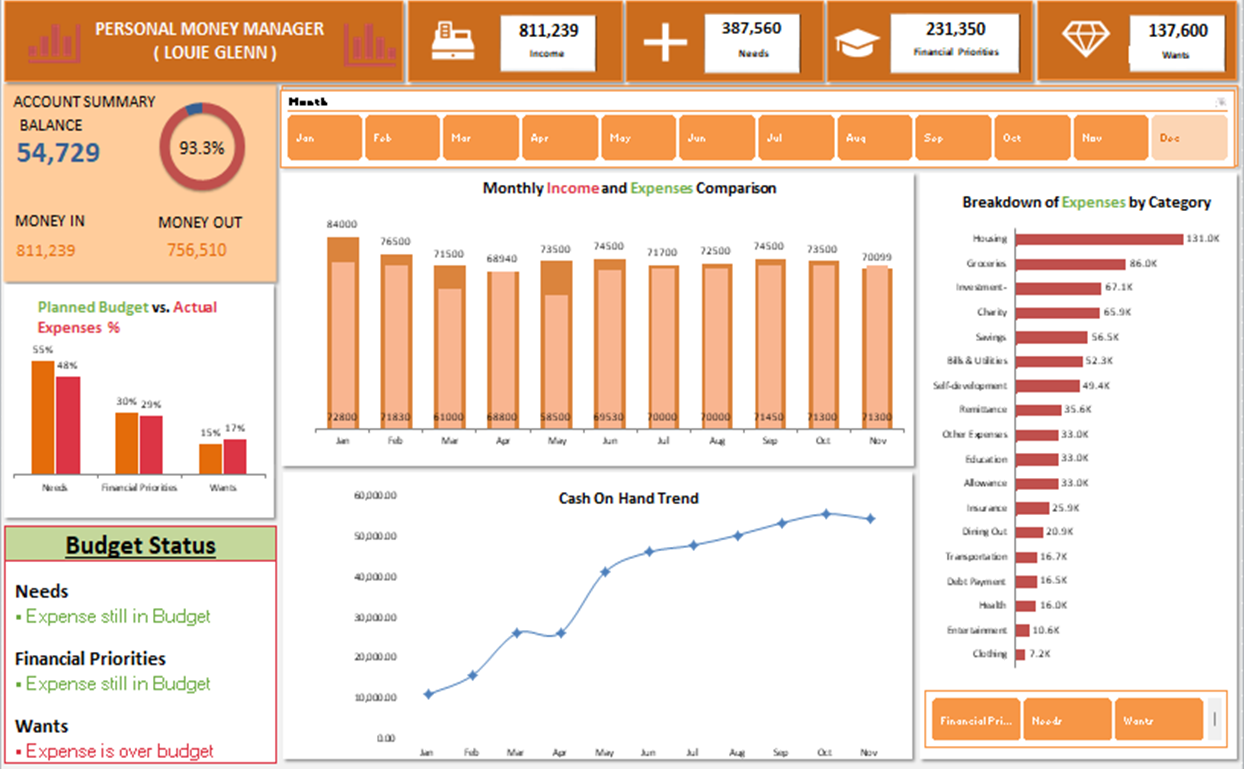Click the 93.3% donut progress gauge
This screenshot has height=769, width=1244.
click(201, 148)
